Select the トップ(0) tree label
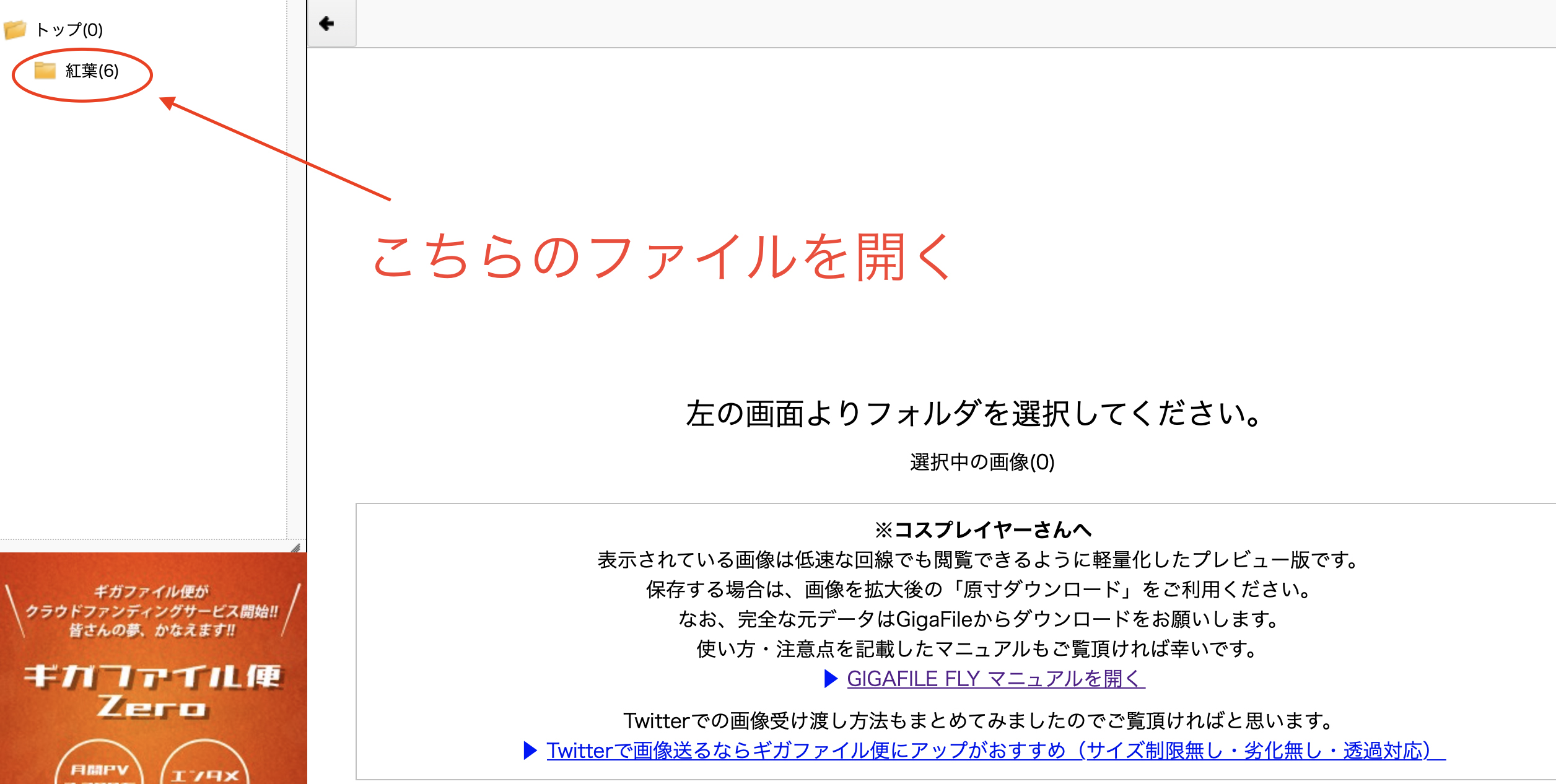The height and width of the screenshot is (784, 1556). coord(69,30)
